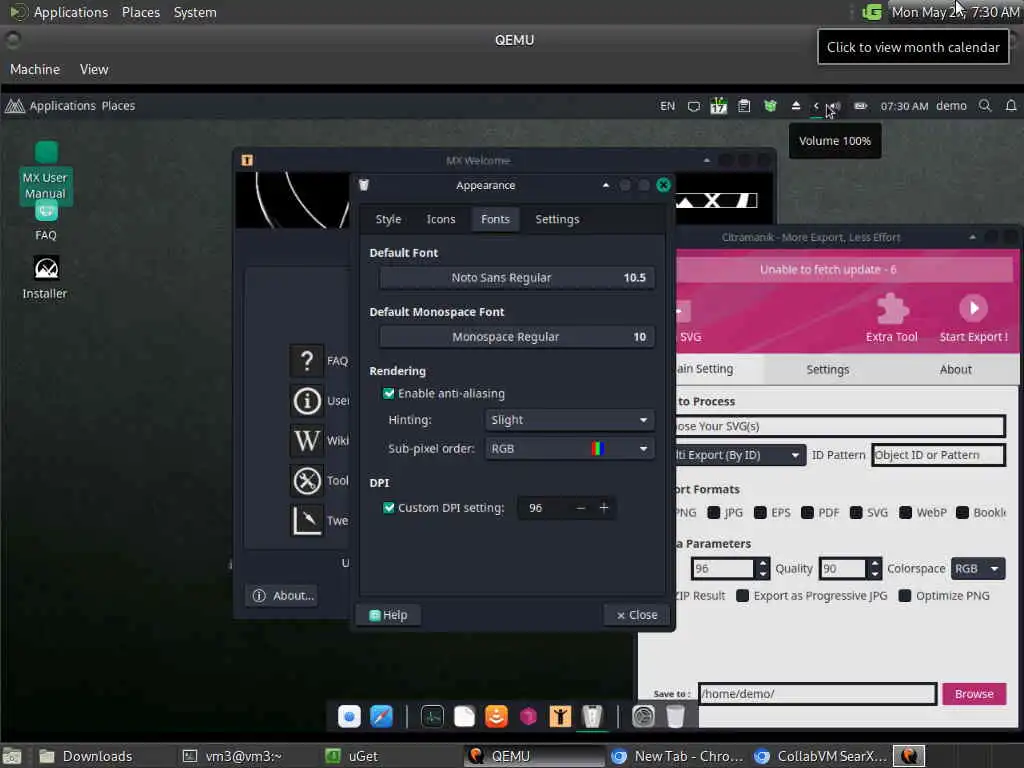The width and height of the screenshot is (1024, 768).
Task: Open the Hinting dropdown set to Slight
Action: [x=569, y=420]
